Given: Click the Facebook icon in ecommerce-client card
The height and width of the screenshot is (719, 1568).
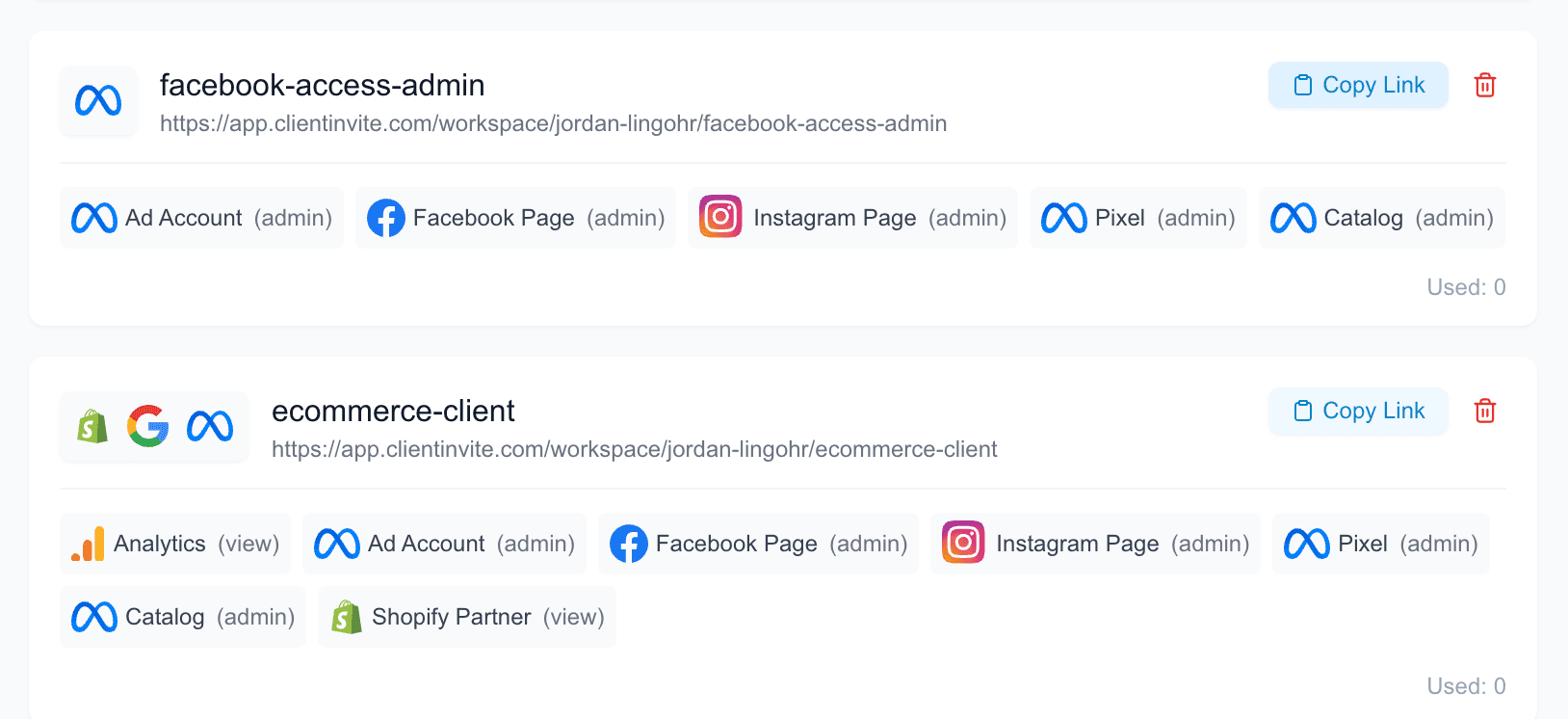Looking at the screenshot, I should pyautogui.click(x=629, y=544).
